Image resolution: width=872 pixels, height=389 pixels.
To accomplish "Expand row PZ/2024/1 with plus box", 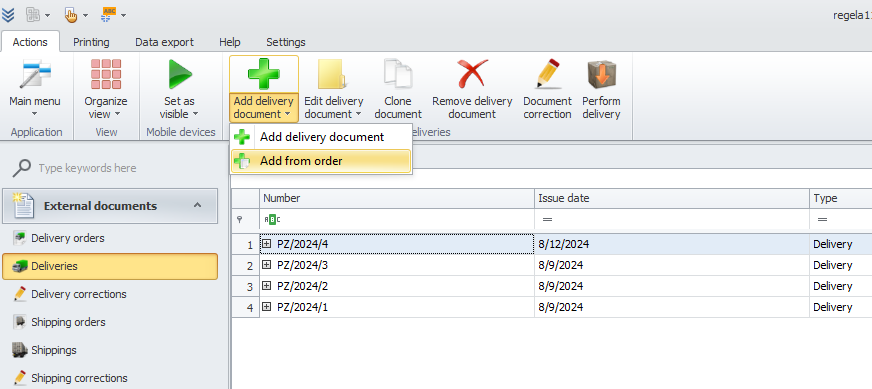I will click(x=266, y=307).
